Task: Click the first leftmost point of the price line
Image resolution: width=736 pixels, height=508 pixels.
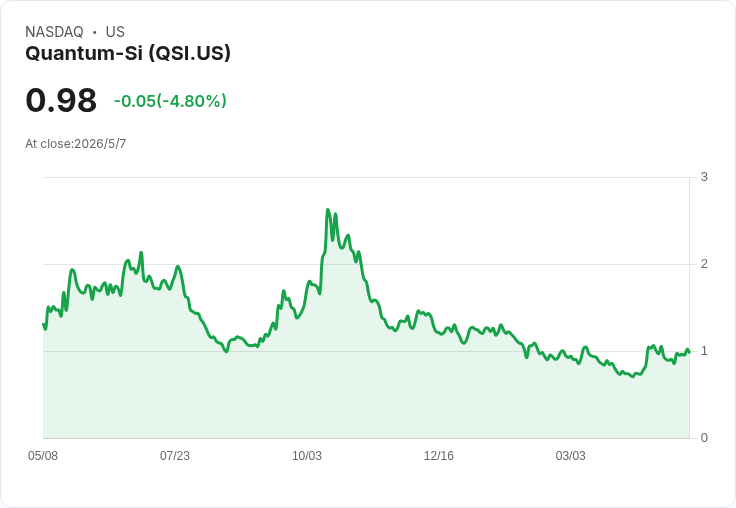Action: [43, 324]
